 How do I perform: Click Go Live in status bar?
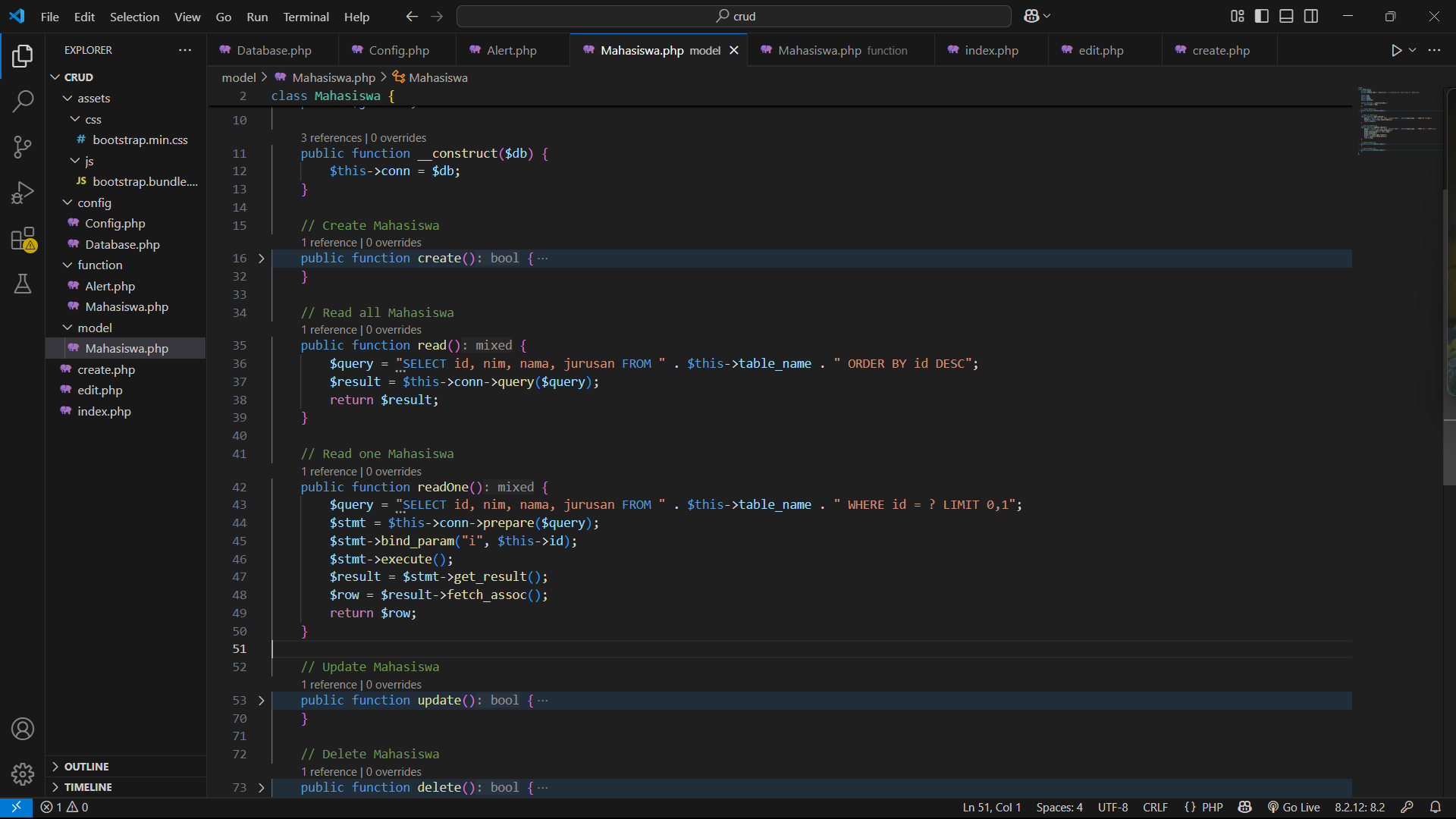click(1294, 807)
